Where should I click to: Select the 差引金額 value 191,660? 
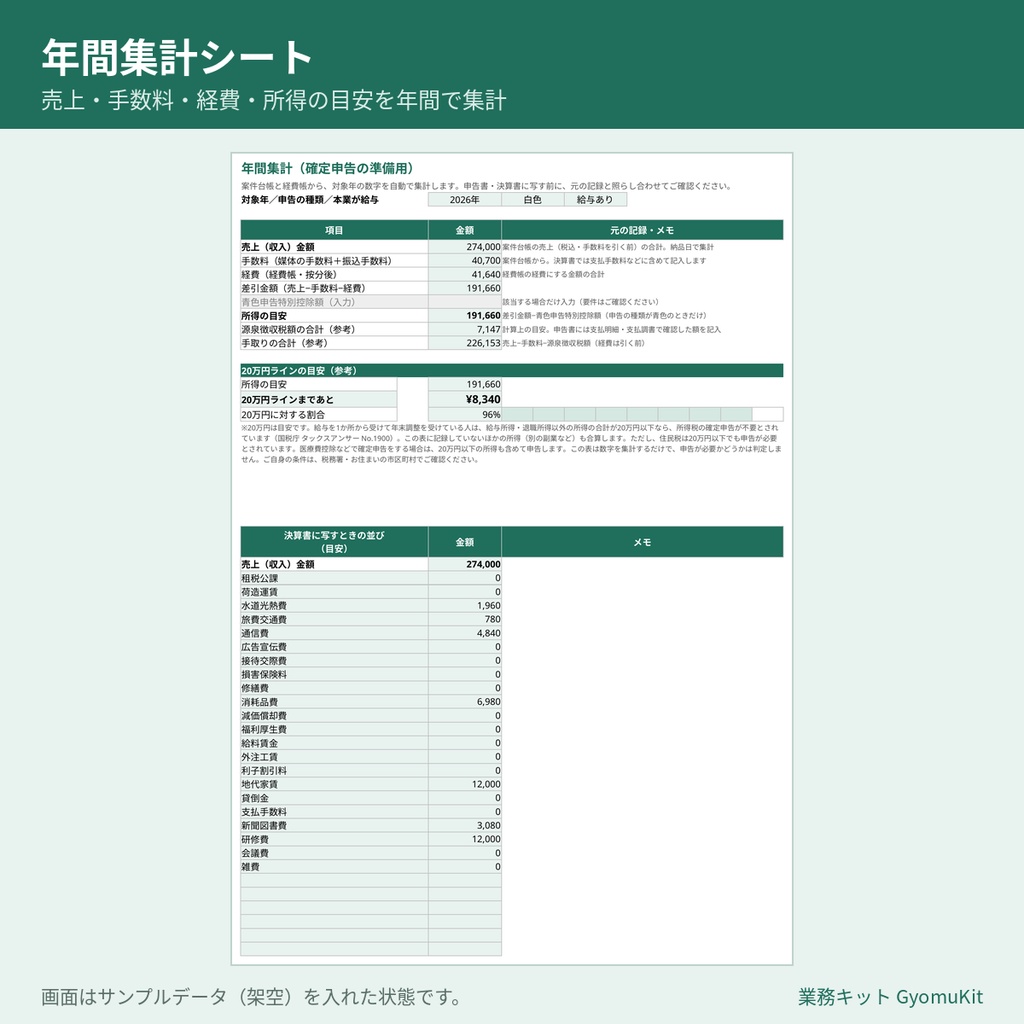[x=464, y=288]
